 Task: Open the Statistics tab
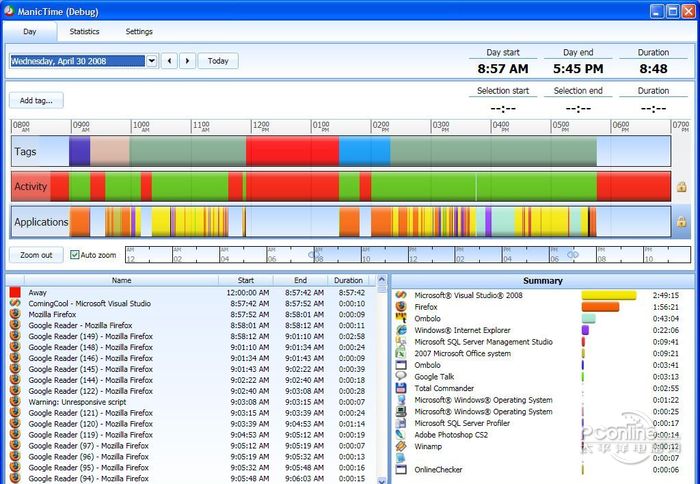click(84, 32)
